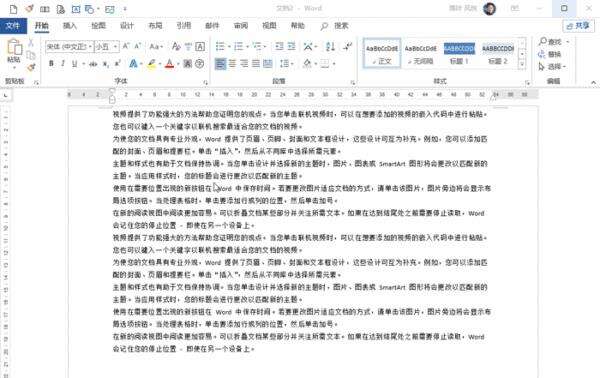Image resolution: width=600 pixels, height=378 pixels.
Task: Toggle Italic formatting
Action: coord(63,64)
